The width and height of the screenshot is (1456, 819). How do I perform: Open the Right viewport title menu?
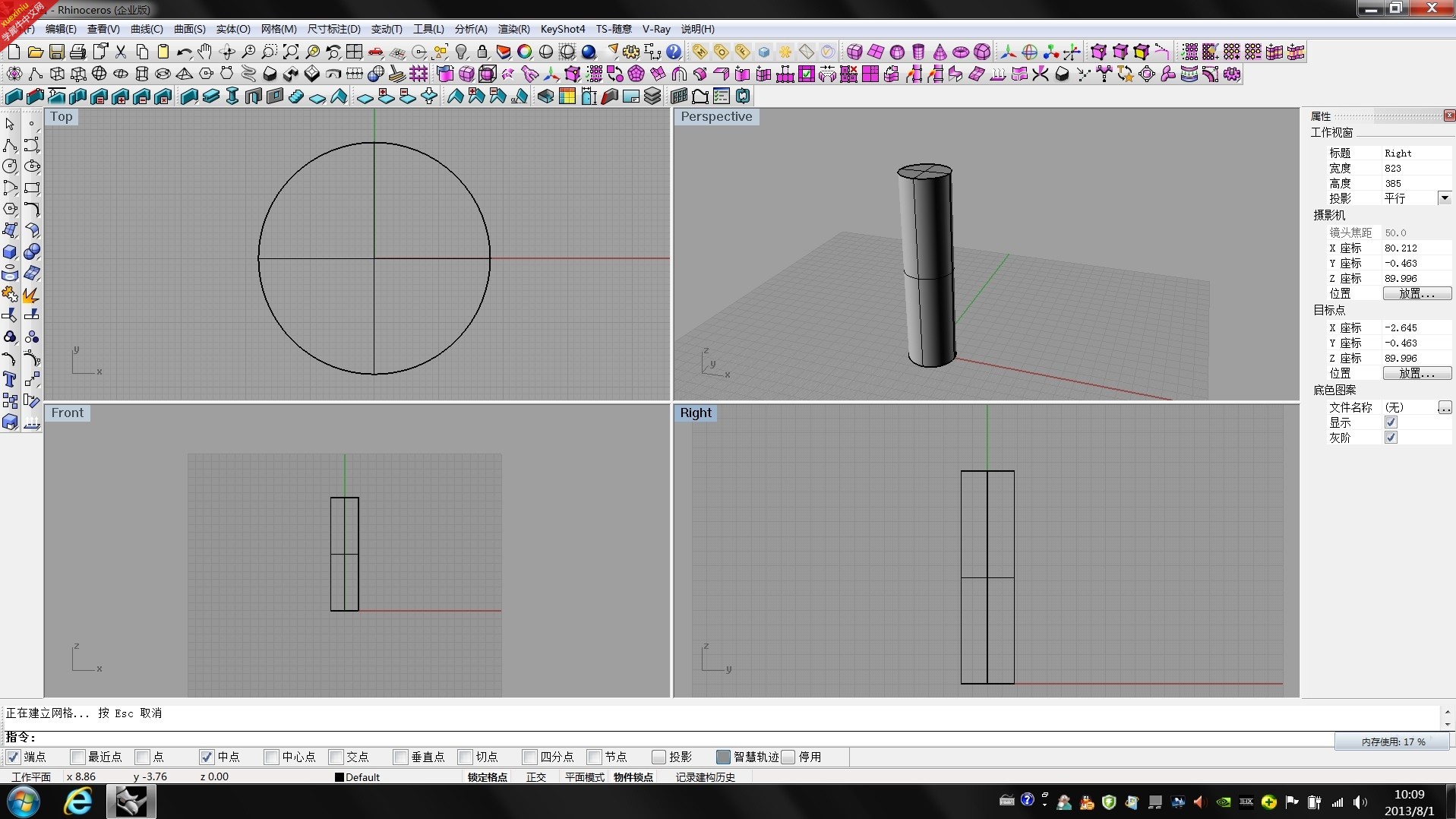pyautogui.click(x=696, y=413)
